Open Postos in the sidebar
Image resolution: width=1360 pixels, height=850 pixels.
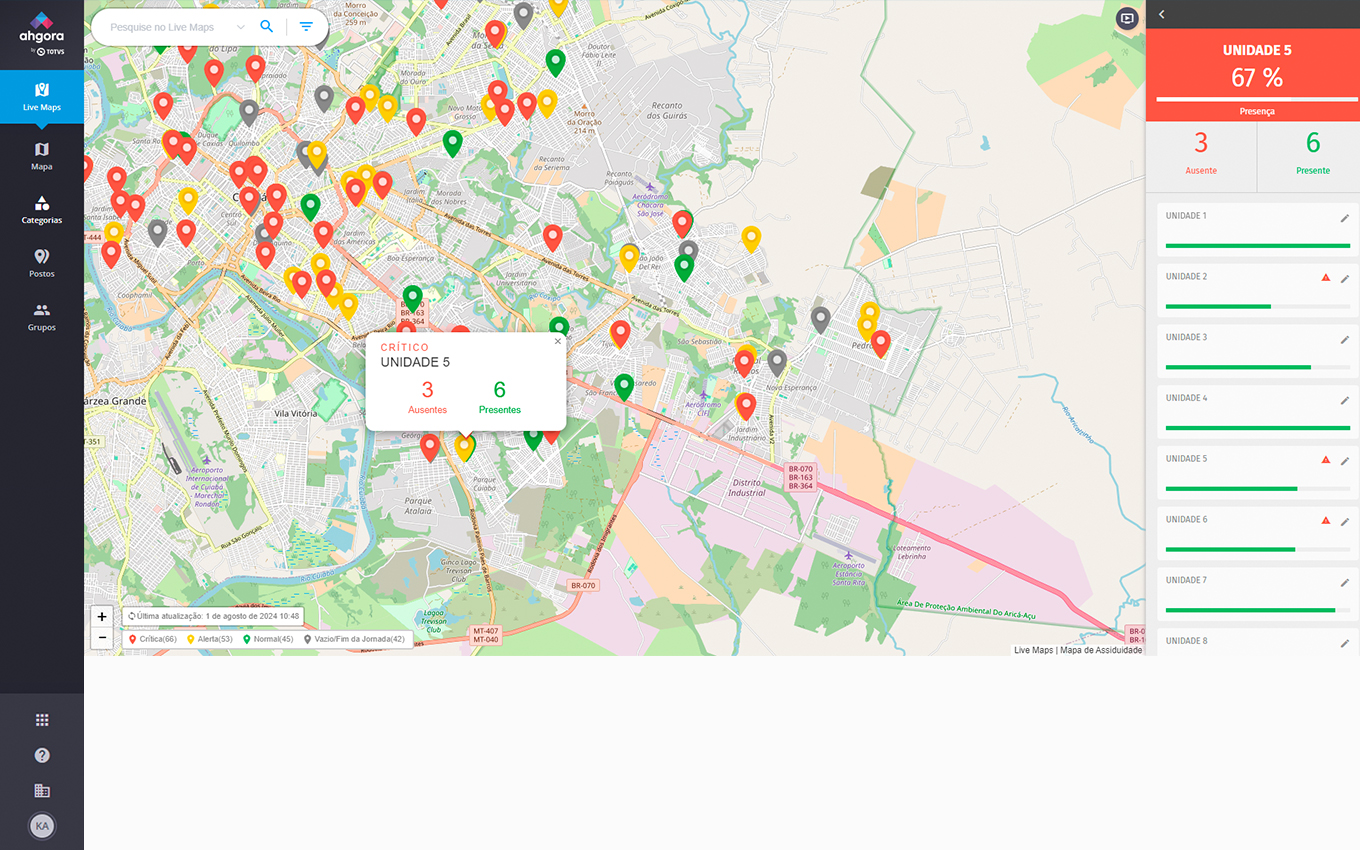pos(42,263)
